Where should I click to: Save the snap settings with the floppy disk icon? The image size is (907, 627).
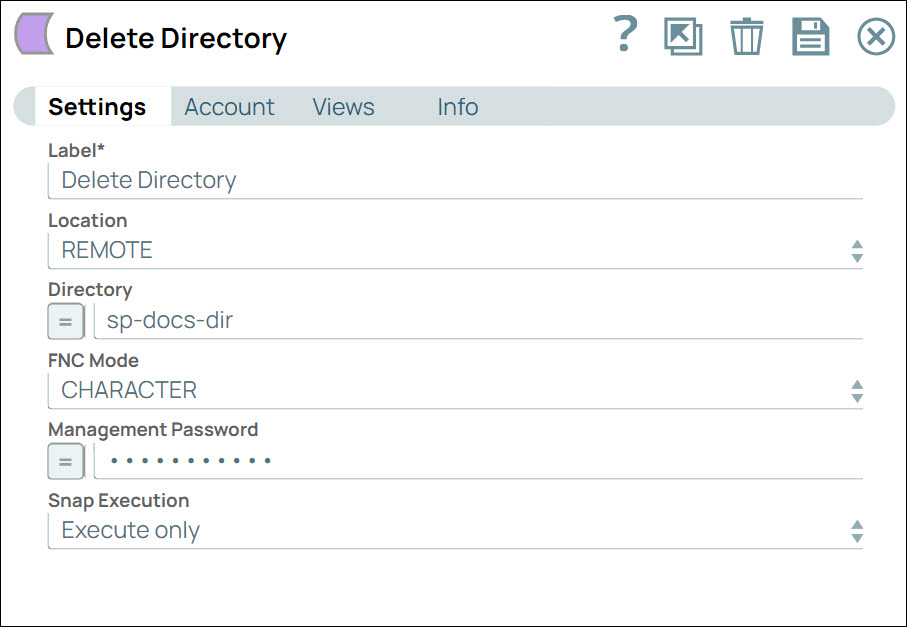[811, 36]
